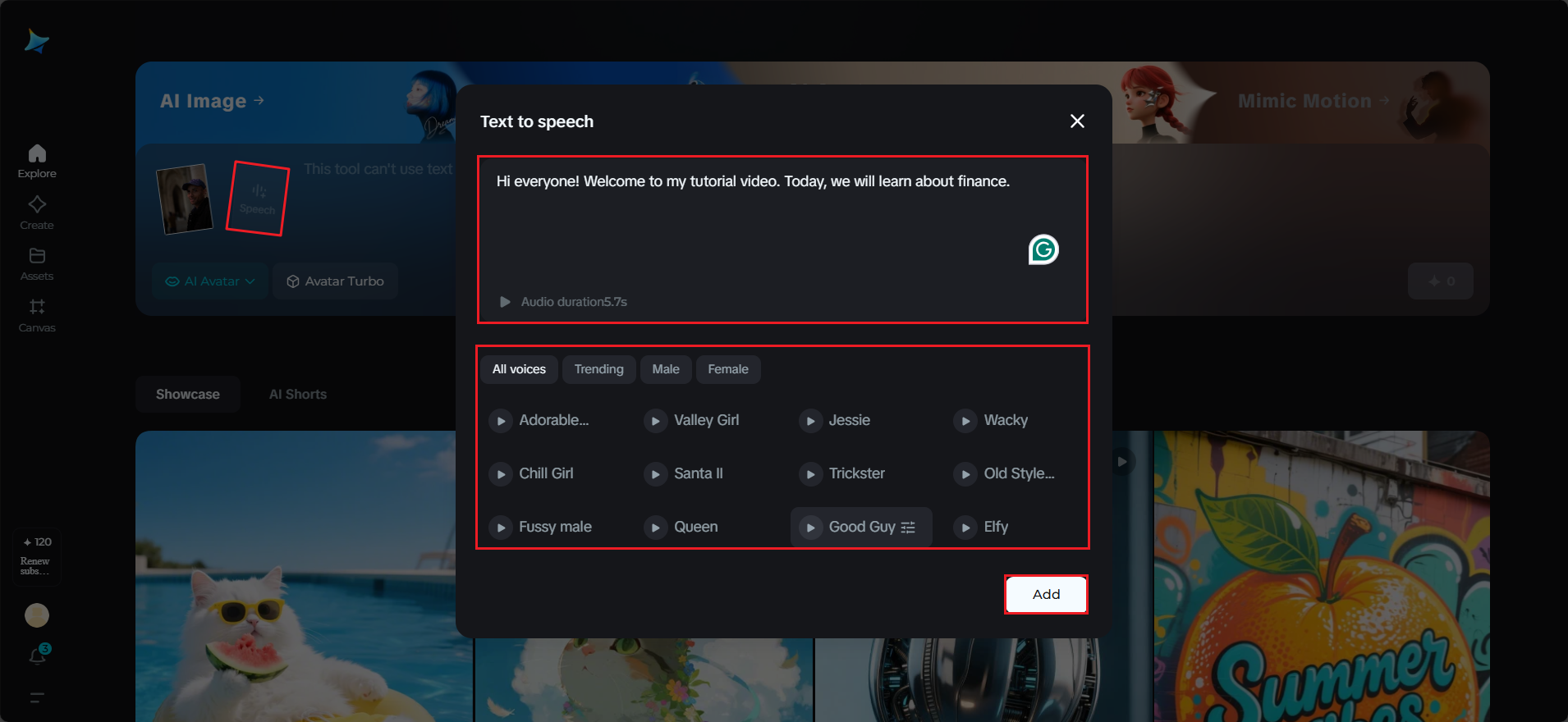The width and height of the screenshot is (1568, 722).
Task: Switch to the AI Shorts tab
Action: pyautogui.click(x=298, y=395)
